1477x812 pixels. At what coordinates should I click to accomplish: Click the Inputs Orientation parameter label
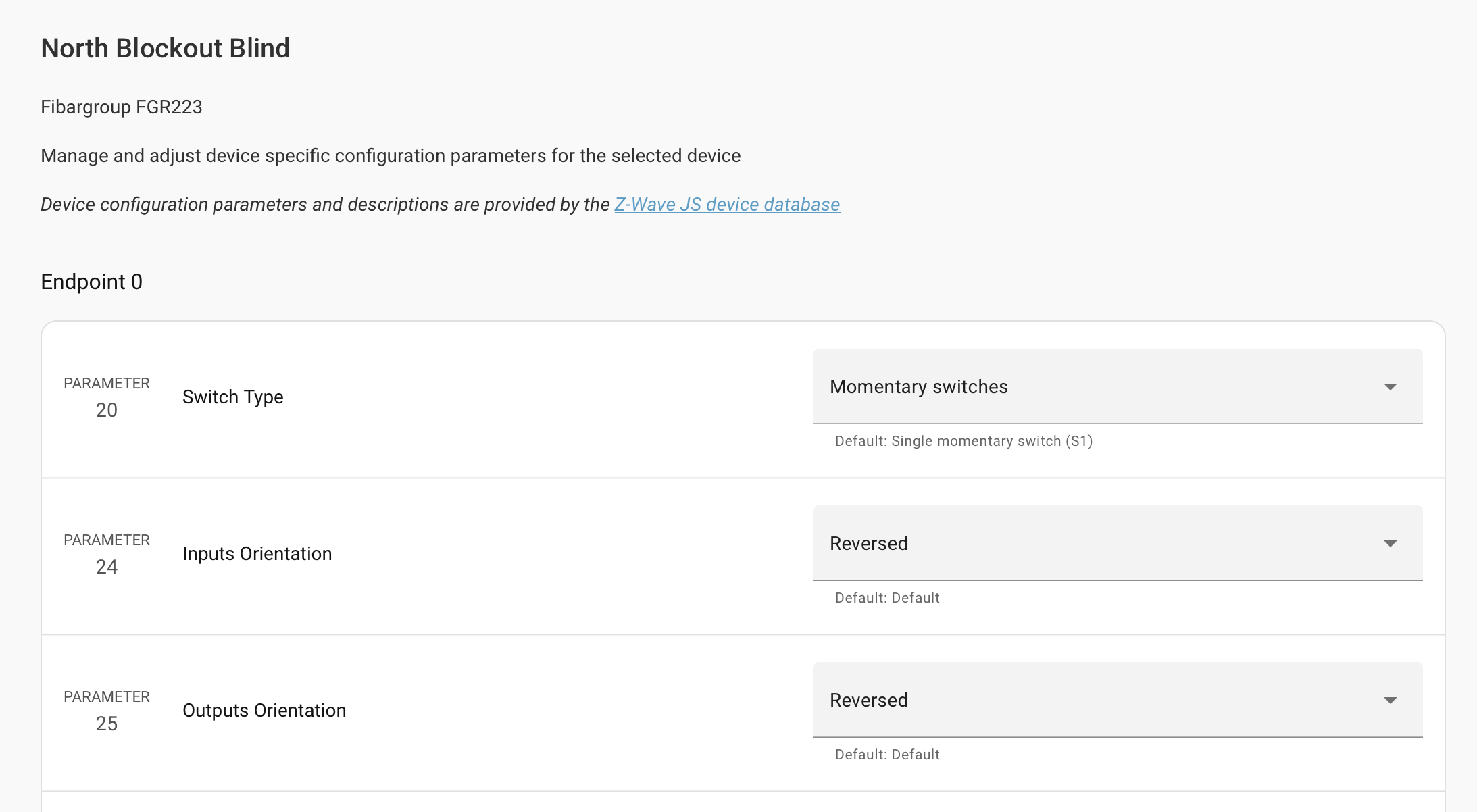(x=257, y=553)
